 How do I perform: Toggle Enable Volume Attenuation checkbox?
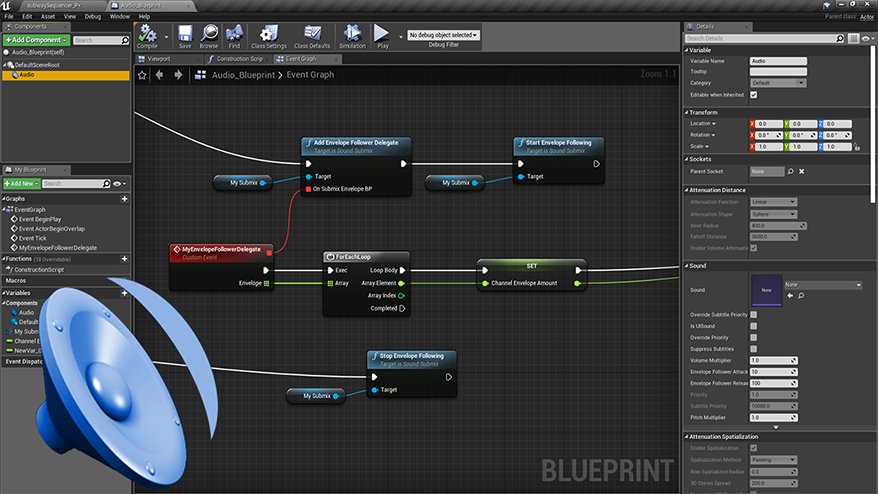[x=754, y=248]
